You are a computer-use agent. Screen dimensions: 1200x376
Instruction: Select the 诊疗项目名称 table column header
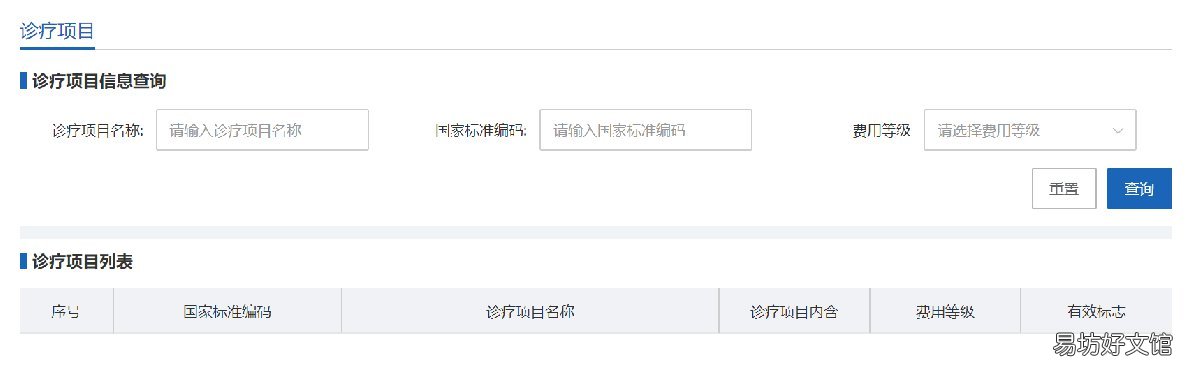point(530,311)
